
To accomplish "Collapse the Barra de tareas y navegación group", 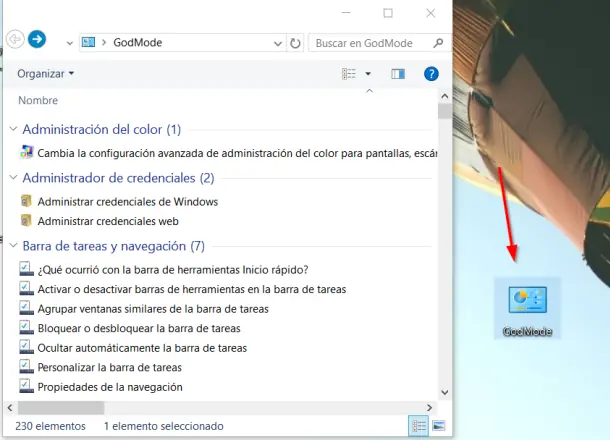I will pyautogui.click(x=13, y=245).
